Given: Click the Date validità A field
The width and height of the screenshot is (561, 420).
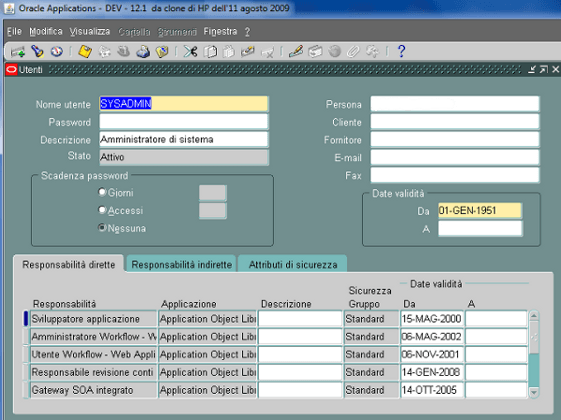Looking at the screenshot, I should [480, 228].
